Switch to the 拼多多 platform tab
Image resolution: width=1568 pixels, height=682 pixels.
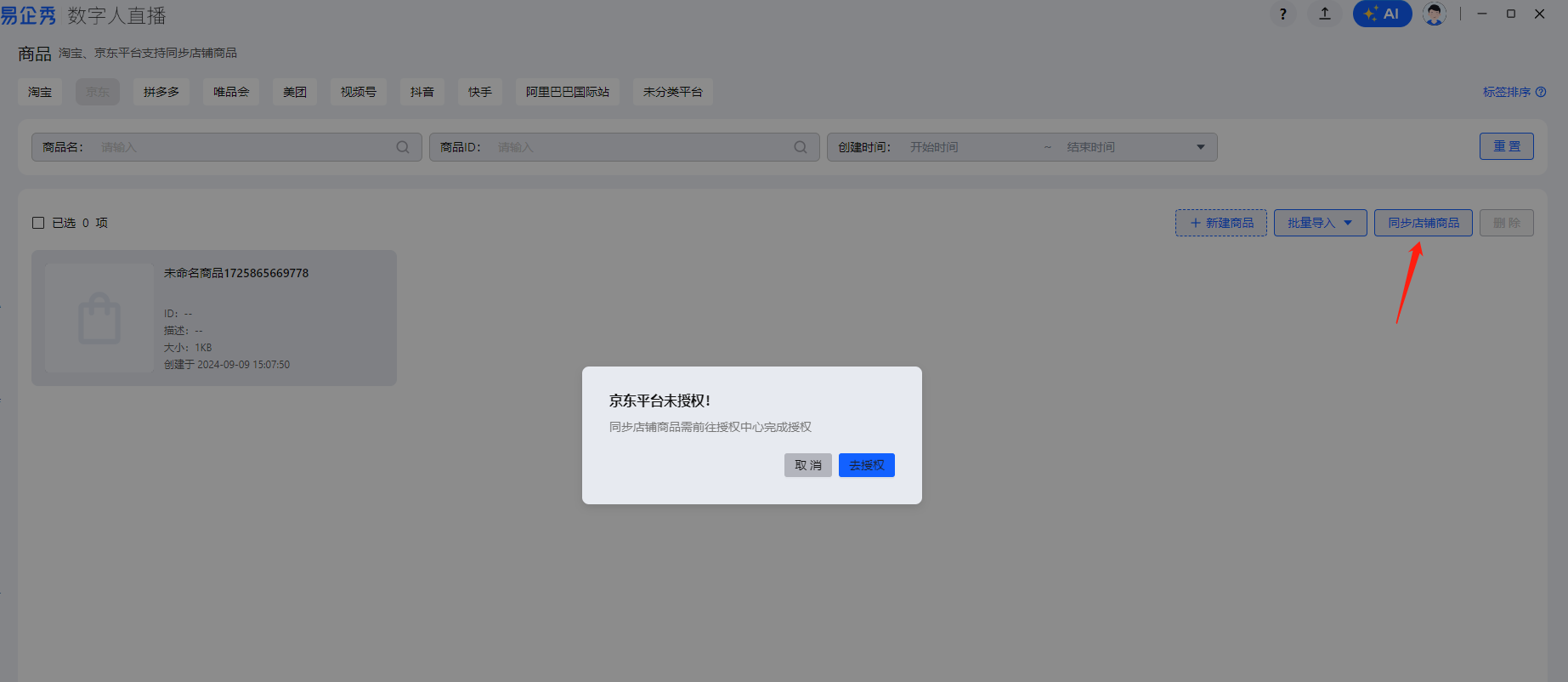pos(161,92)
